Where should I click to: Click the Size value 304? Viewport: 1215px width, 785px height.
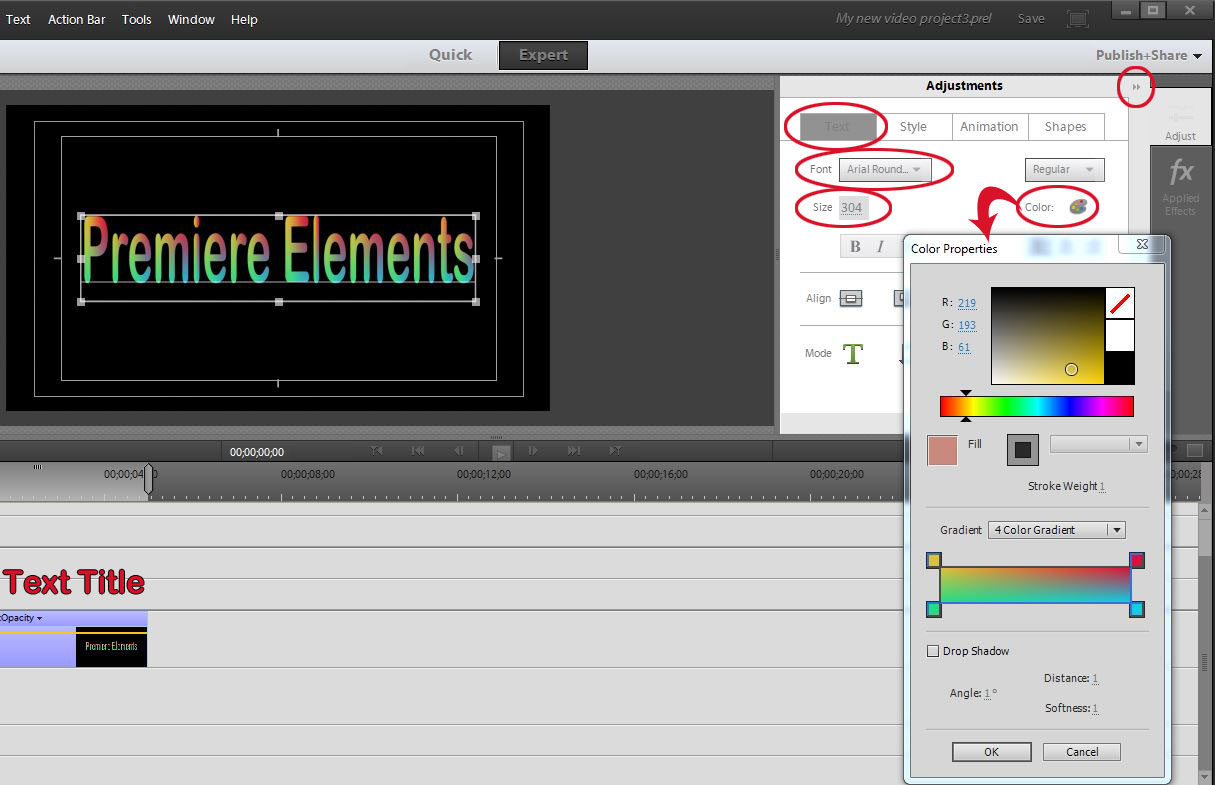pyautogui.click(x=851, y=208)
